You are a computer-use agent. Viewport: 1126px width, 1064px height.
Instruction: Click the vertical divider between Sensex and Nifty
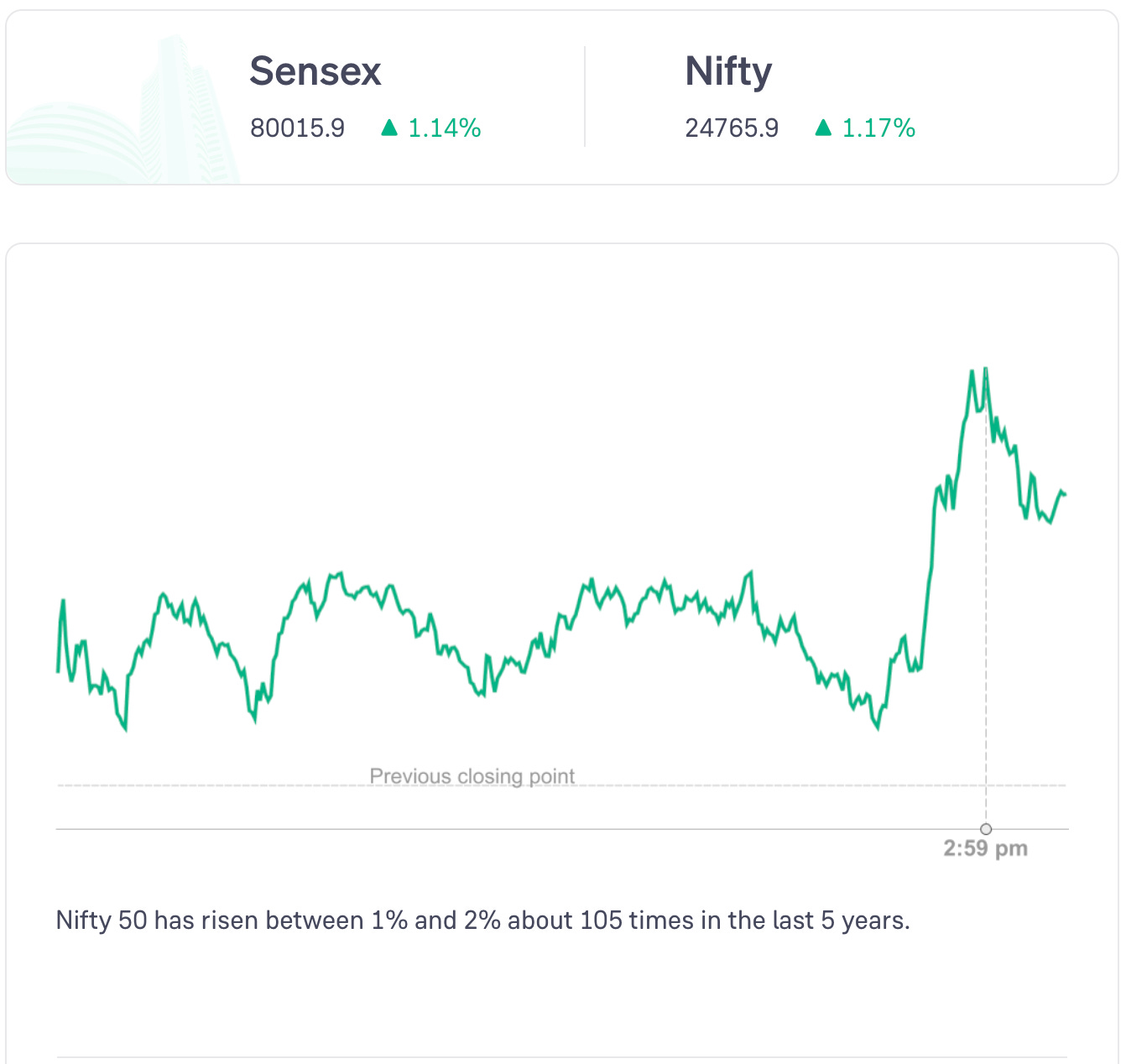point(585,96)
